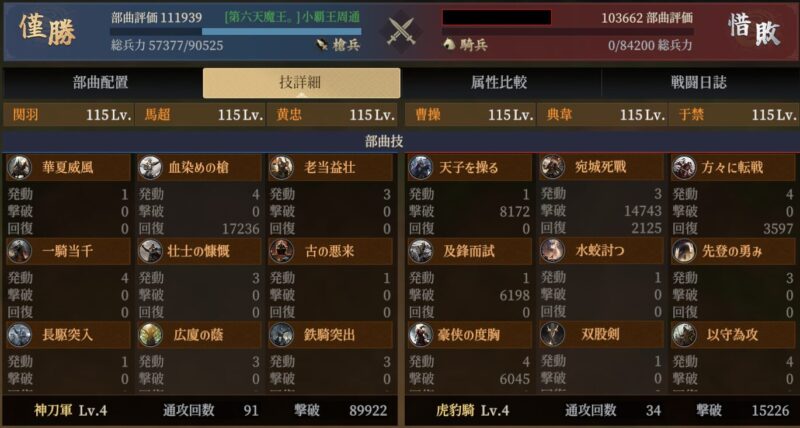The image size is (800, 428).
Task: Click the crossed swords battle emblem
Action: point(401,32)
